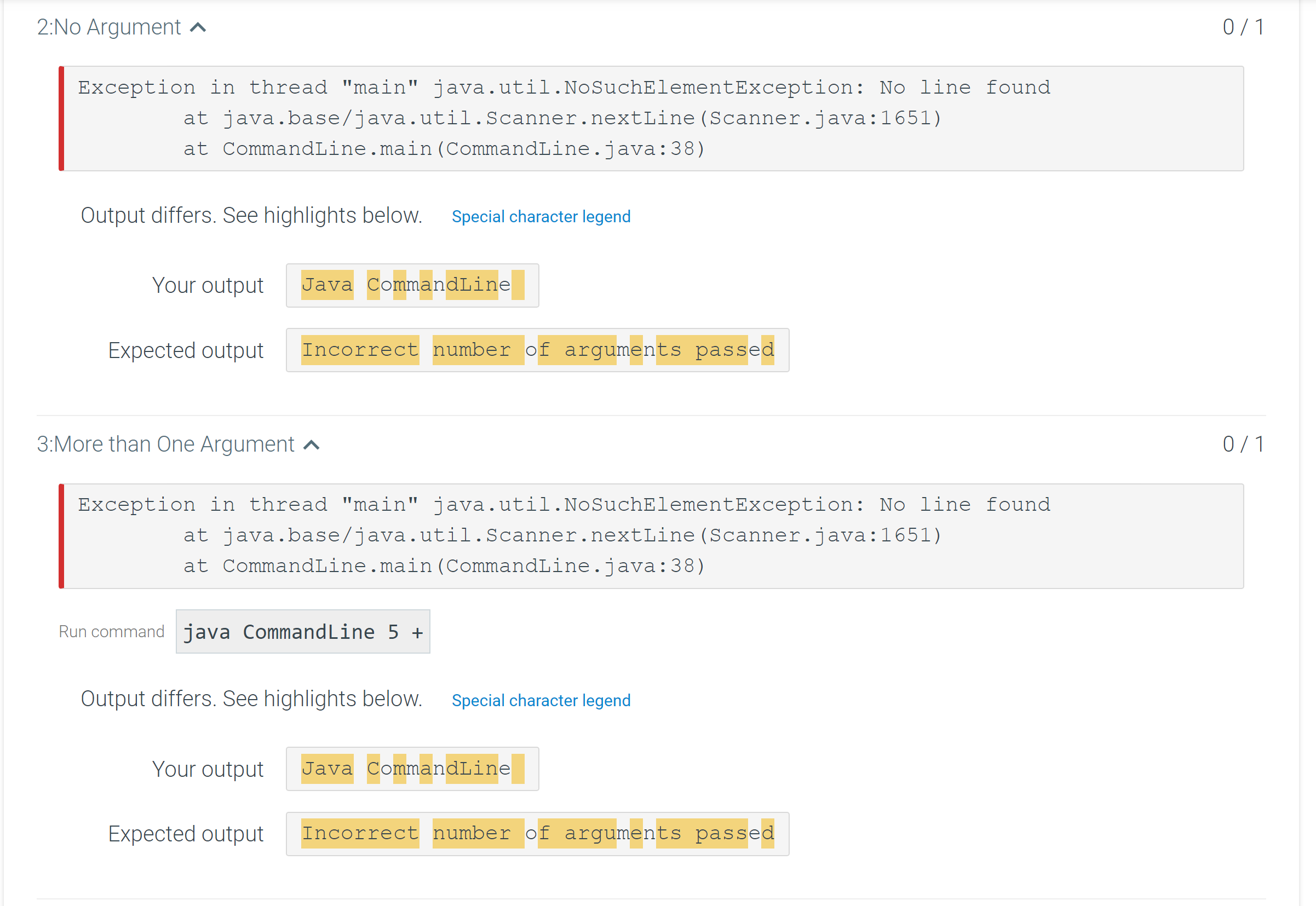Click your output box under test 3
This screenshot has height=906, width=1316.
(412, 769)
